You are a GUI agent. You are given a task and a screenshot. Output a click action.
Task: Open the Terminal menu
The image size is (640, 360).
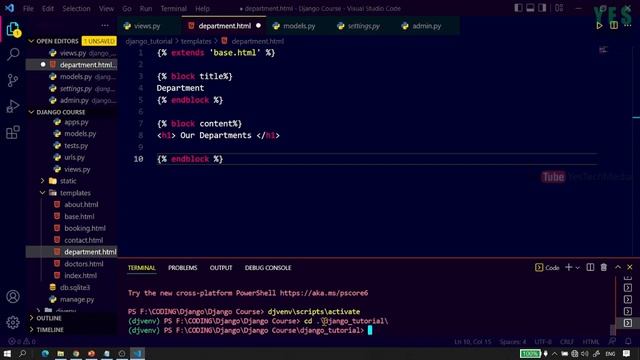tap(173, 8)
